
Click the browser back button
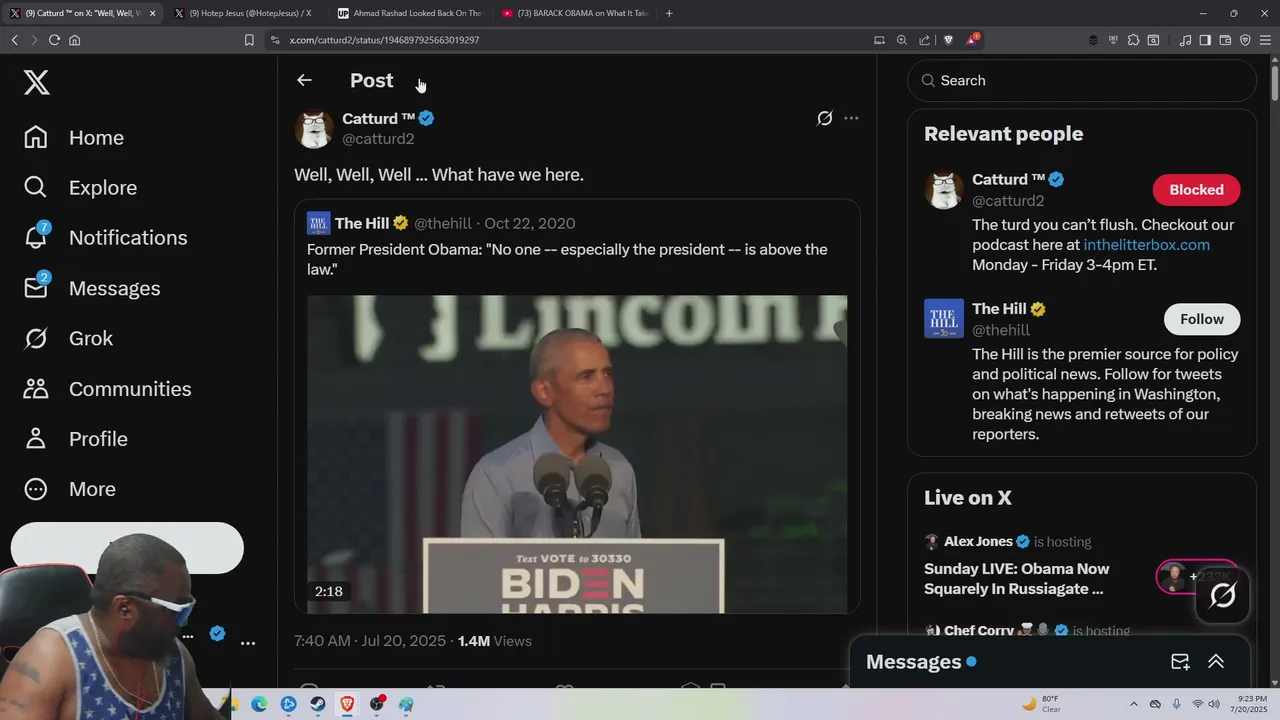pyautogui.click(x=14, y=40)
